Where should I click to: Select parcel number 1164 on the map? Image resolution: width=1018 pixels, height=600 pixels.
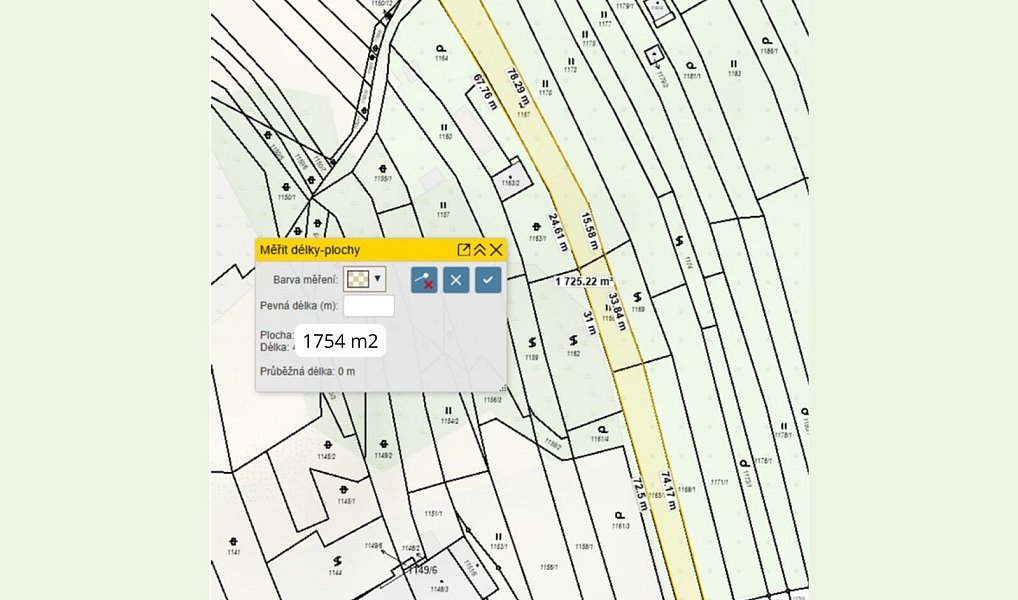(441, 58)
